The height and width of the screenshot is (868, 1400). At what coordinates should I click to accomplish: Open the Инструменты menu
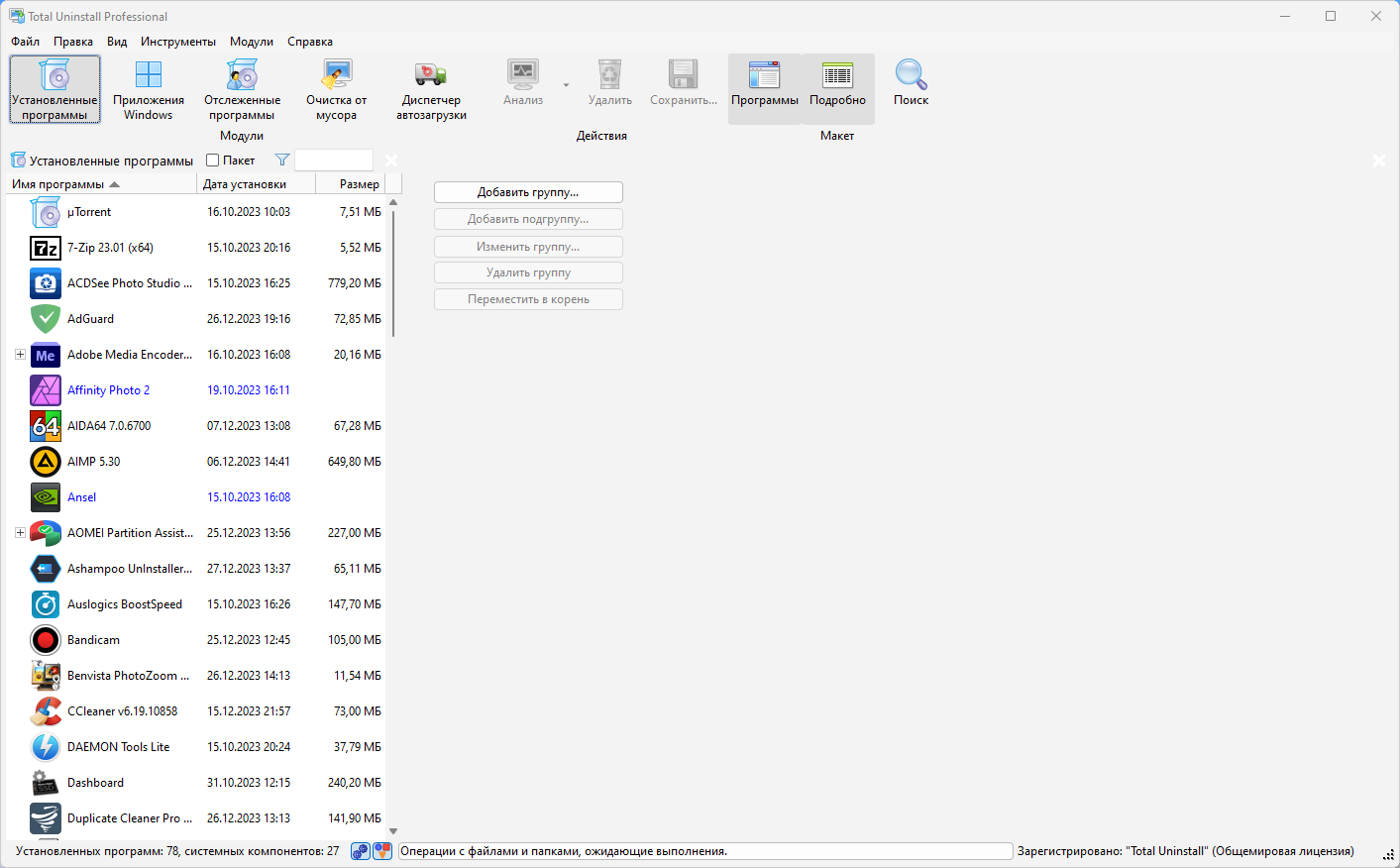pos(177,42)
